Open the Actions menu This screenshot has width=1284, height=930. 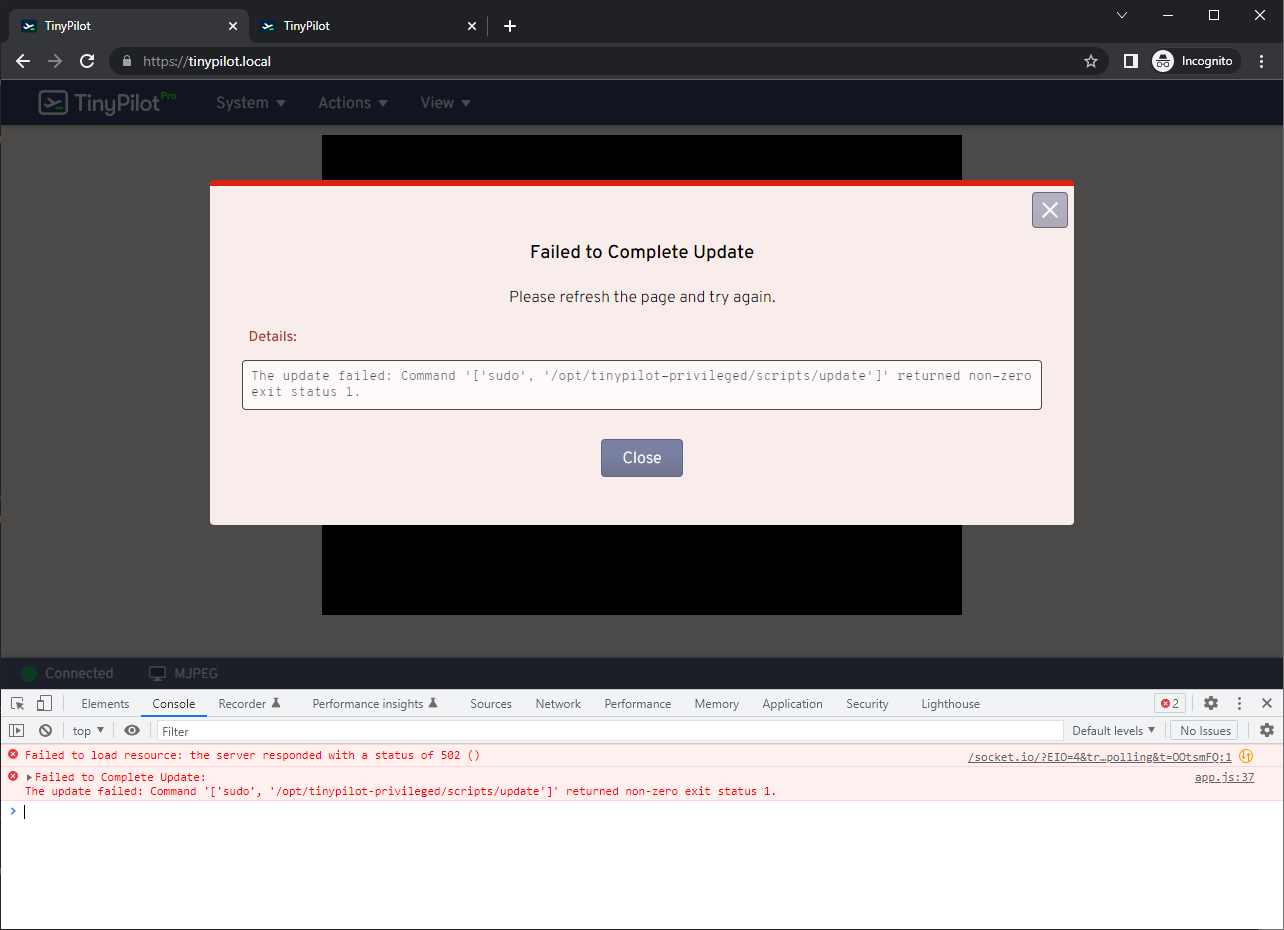352,102
